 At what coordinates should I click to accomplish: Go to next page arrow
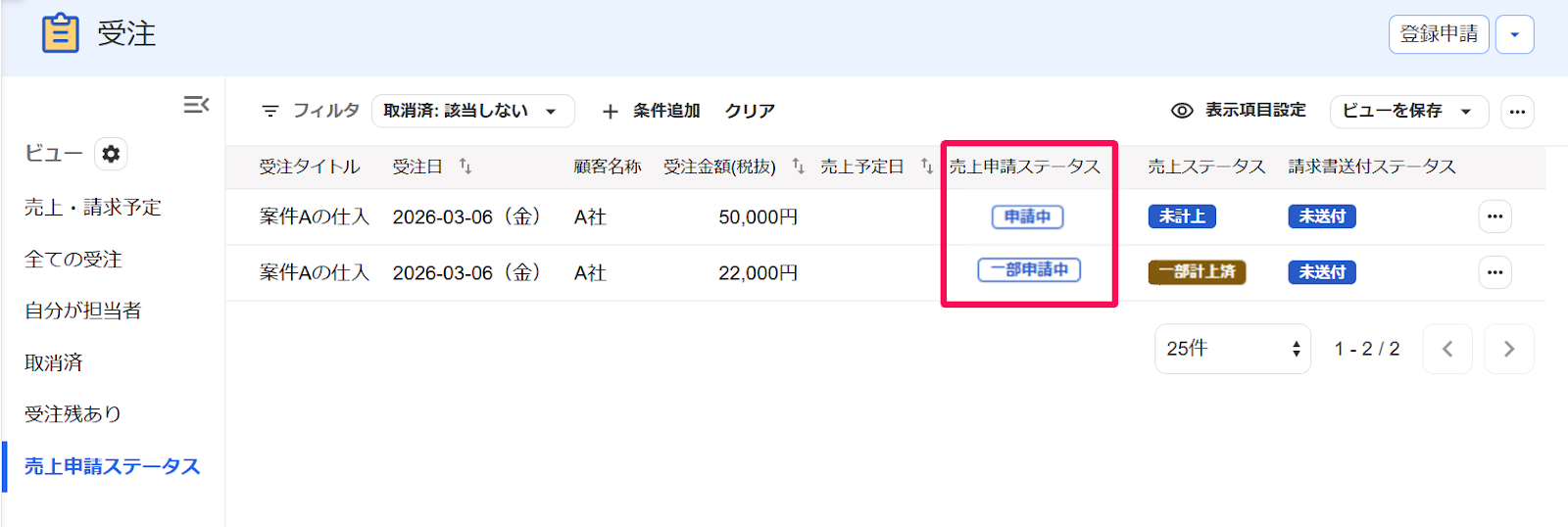tap(1509, 349)
